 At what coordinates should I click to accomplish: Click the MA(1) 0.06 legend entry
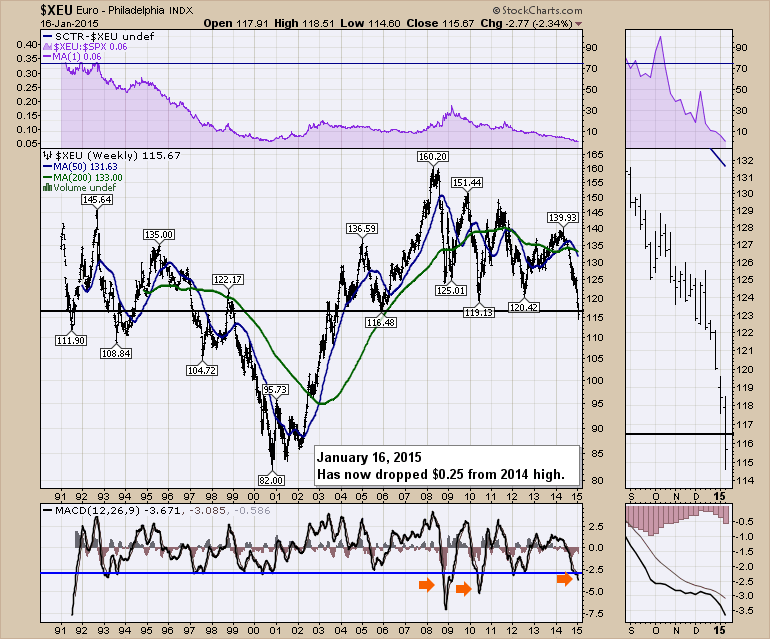(72, 57)
